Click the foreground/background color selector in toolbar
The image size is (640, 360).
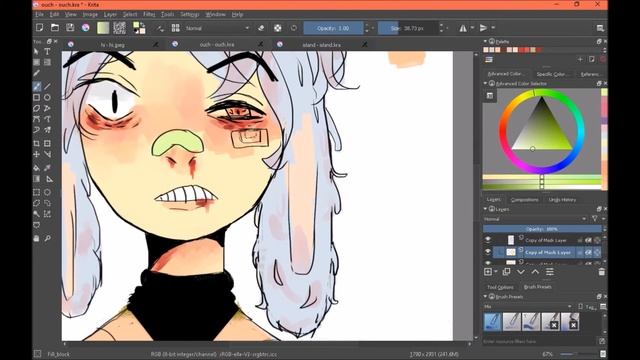click(139, 28)
